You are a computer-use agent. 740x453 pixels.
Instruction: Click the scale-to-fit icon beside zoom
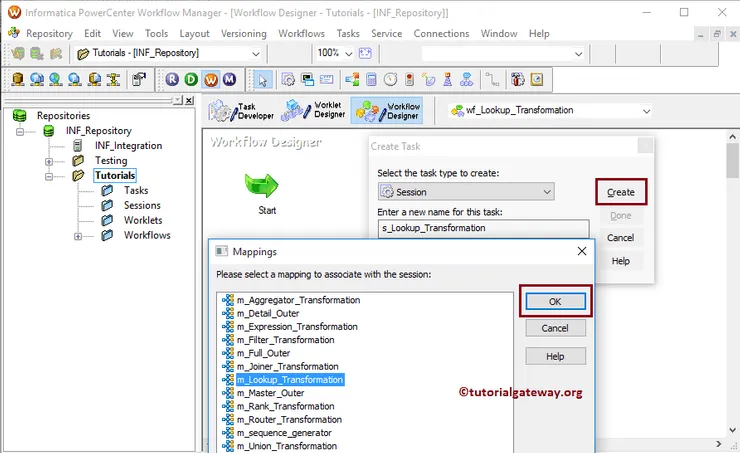coord(365,53)
